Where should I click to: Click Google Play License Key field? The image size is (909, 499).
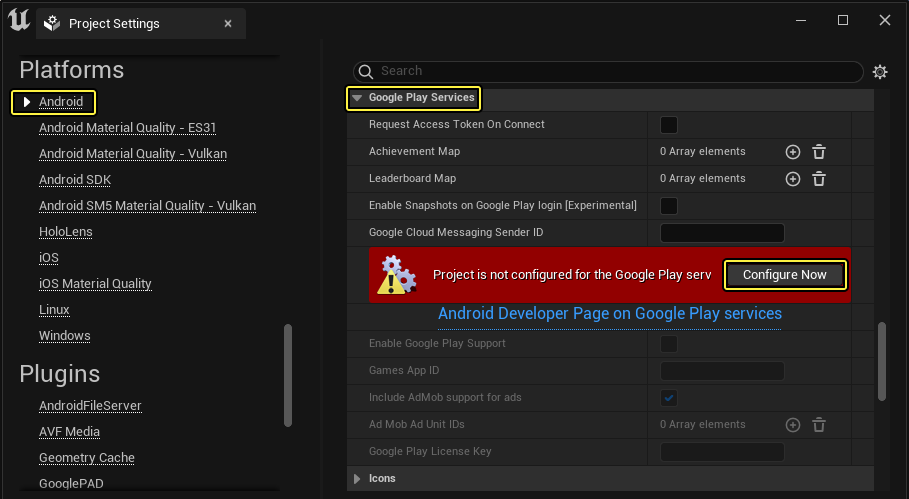tap(722, 452)
